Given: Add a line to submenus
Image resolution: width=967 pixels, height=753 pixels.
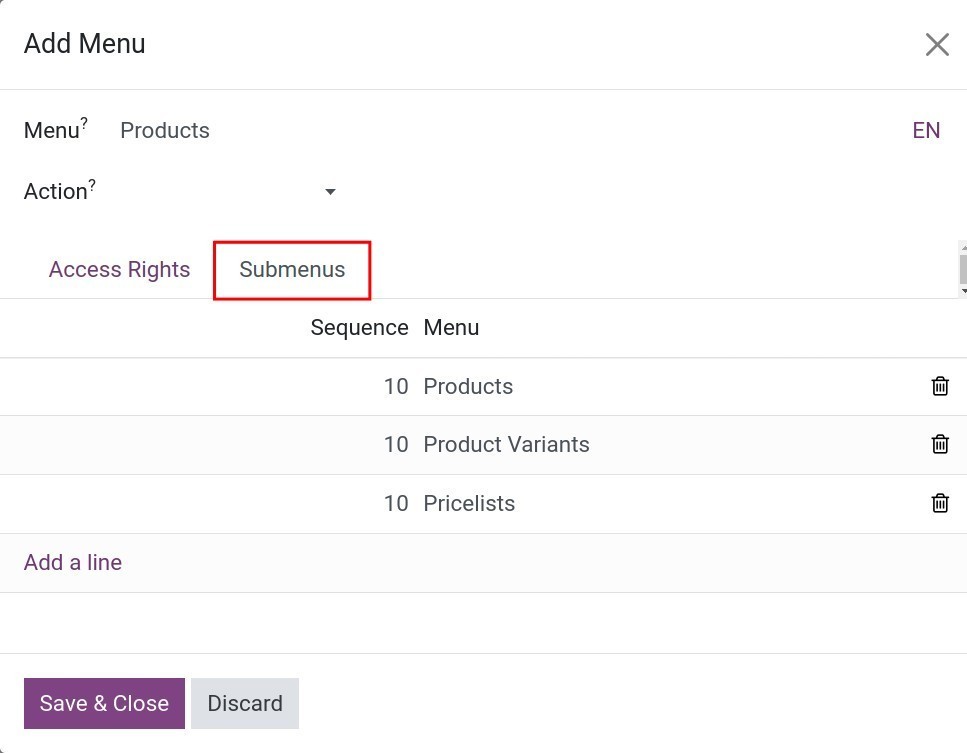Looking at the screenshot, I should coord(73,562).
